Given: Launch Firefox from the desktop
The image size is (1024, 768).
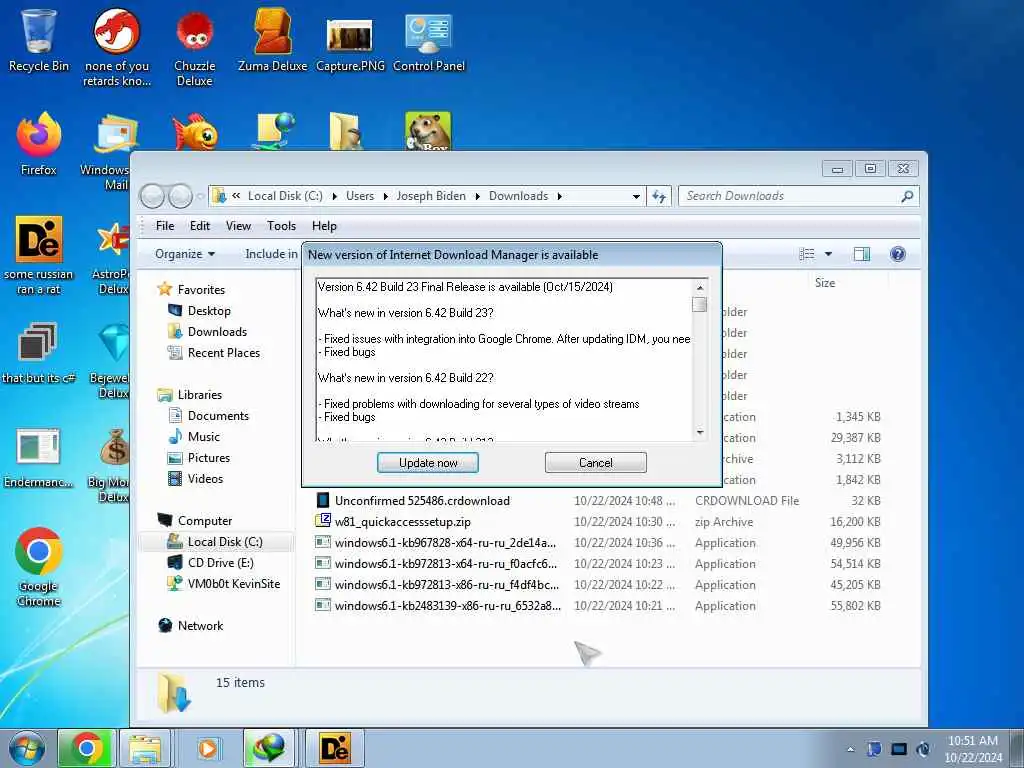Looking at the screenshot, I should (39, 144).
